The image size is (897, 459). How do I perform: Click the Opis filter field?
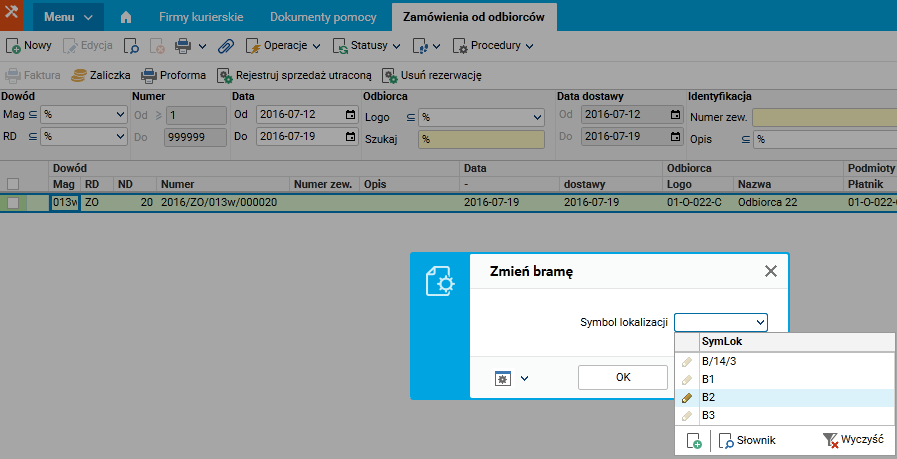tap(824, 140)
